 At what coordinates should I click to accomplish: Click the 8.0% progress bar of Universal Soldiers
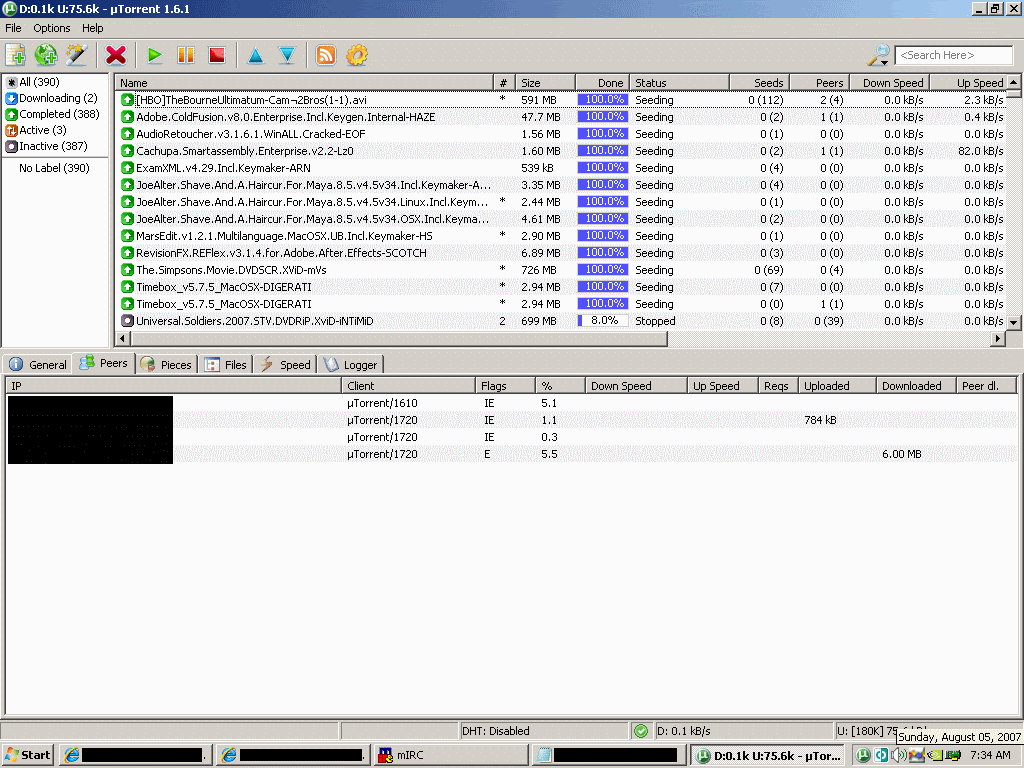point(603,321)
